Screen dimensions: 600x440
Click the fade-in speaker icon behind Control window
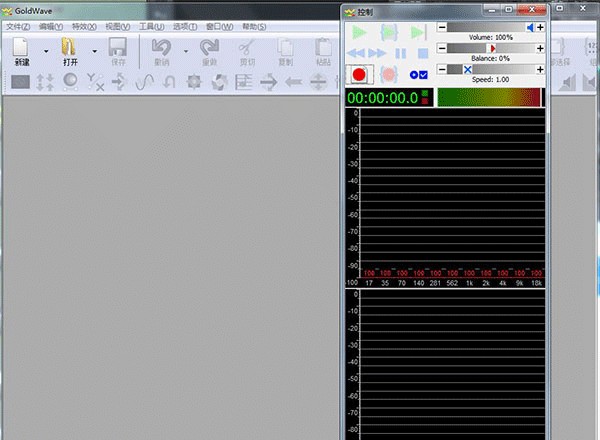point(568,83)
